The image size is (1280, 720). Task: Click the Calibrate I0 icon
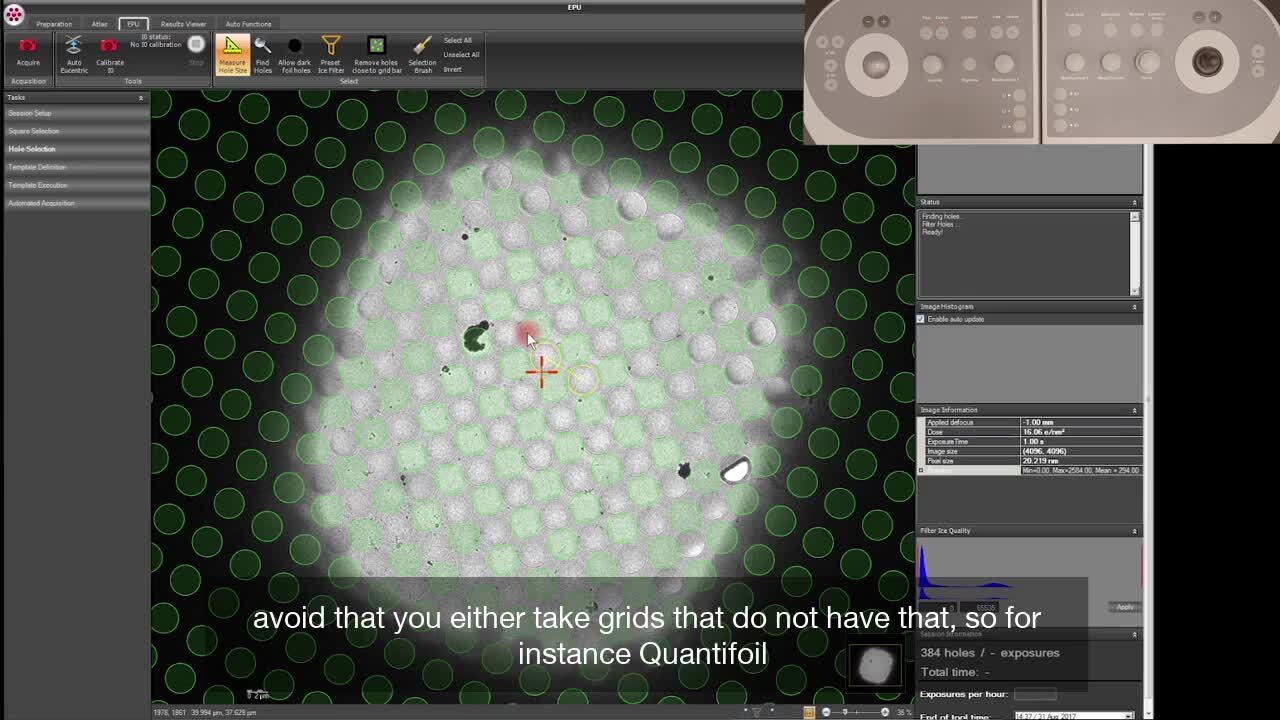(x=109, y=48)
